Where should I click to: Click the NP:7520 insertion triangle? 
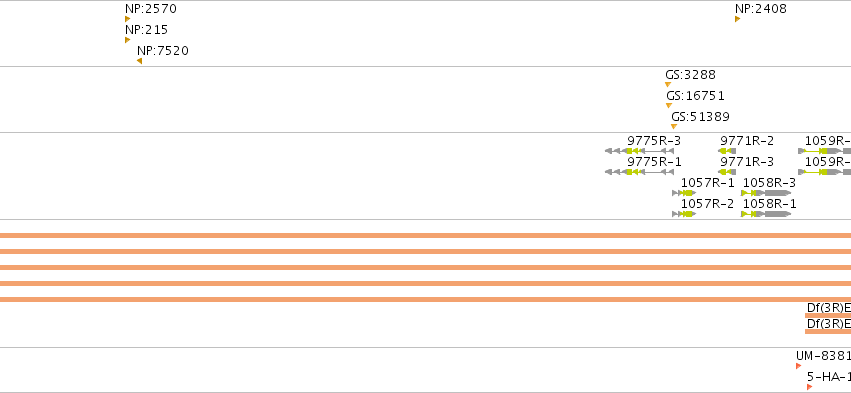click(139, 61)
